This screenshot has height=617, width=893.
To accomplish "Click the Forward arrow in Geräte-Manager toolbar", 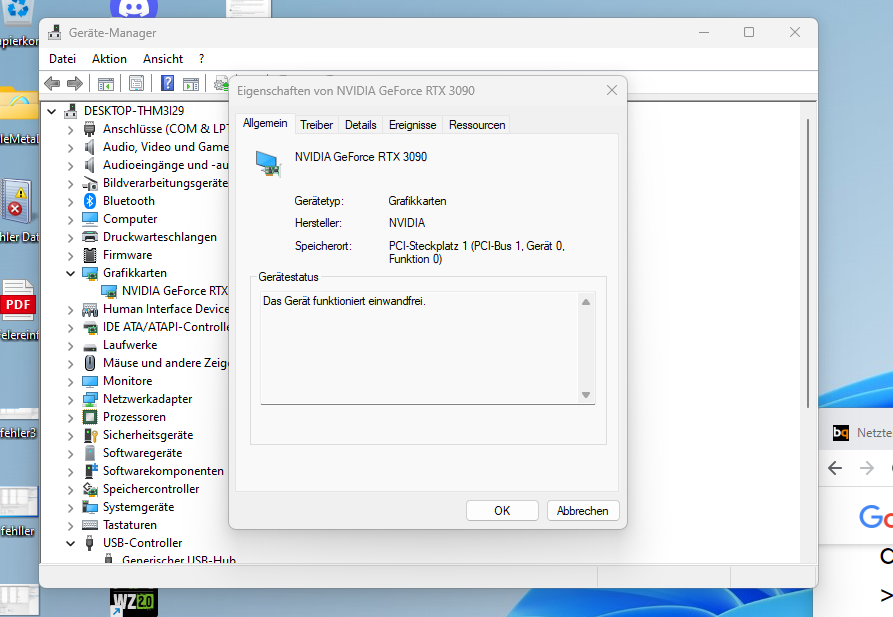I will [x=75, y=84].
